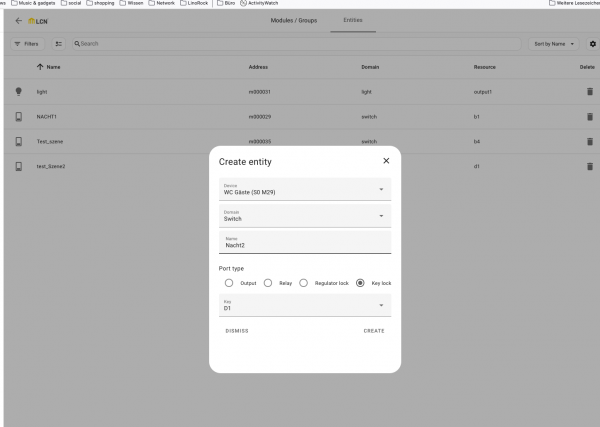The width and height of the screenshot is (600, 427).
Task: Click trash icon for test_Szene2 row
Action: click(x=589, y=166)
